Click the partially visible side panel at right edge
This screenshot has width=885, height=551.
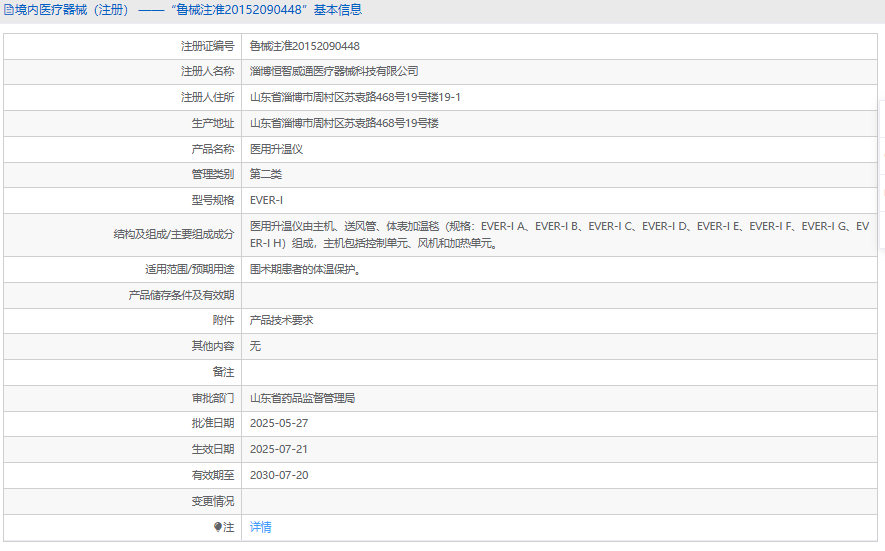[882, 174]
